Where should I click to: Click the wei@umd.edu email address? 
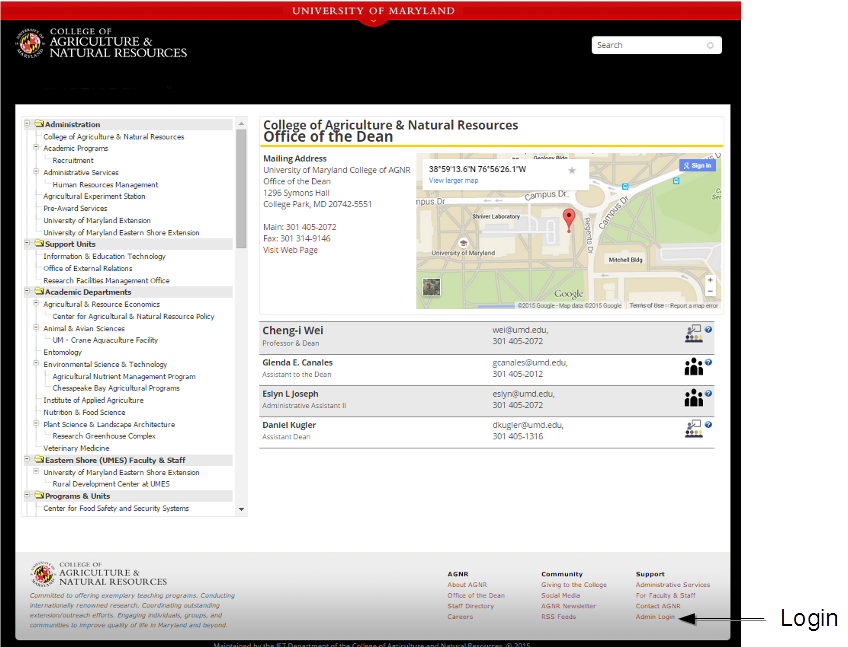click(520, 330)
